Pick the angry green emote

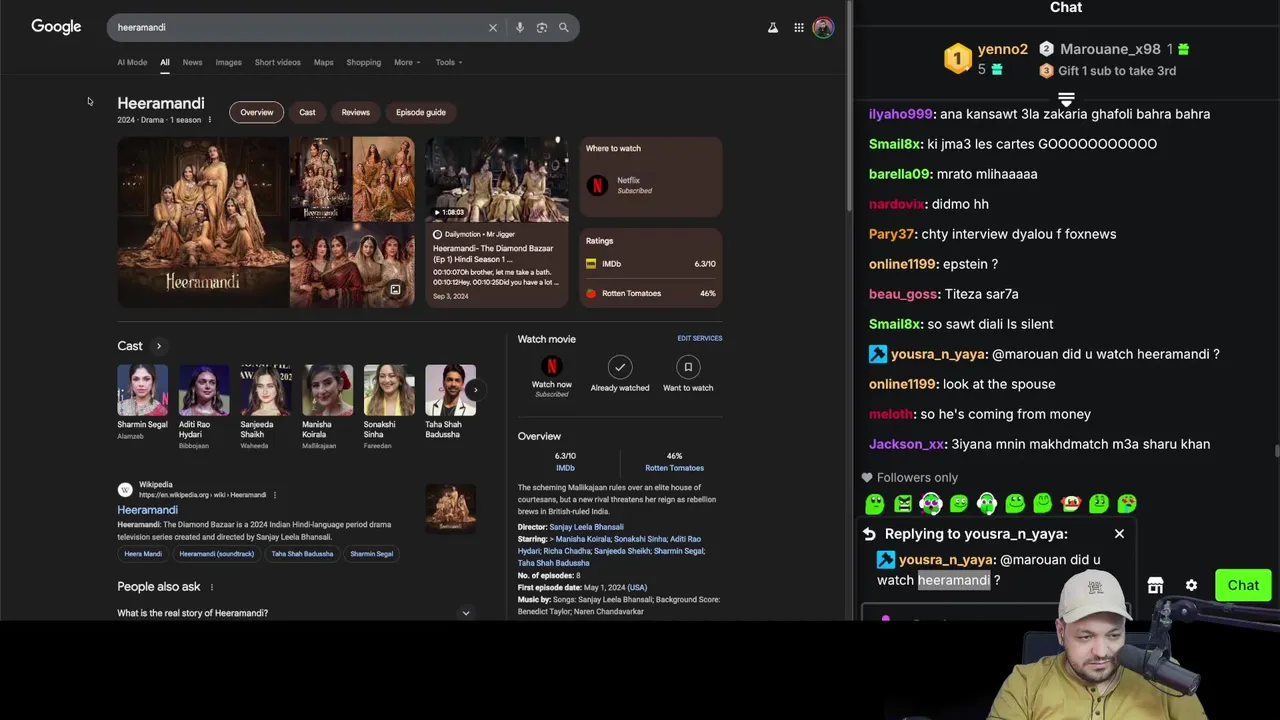[x=903, y=504]
